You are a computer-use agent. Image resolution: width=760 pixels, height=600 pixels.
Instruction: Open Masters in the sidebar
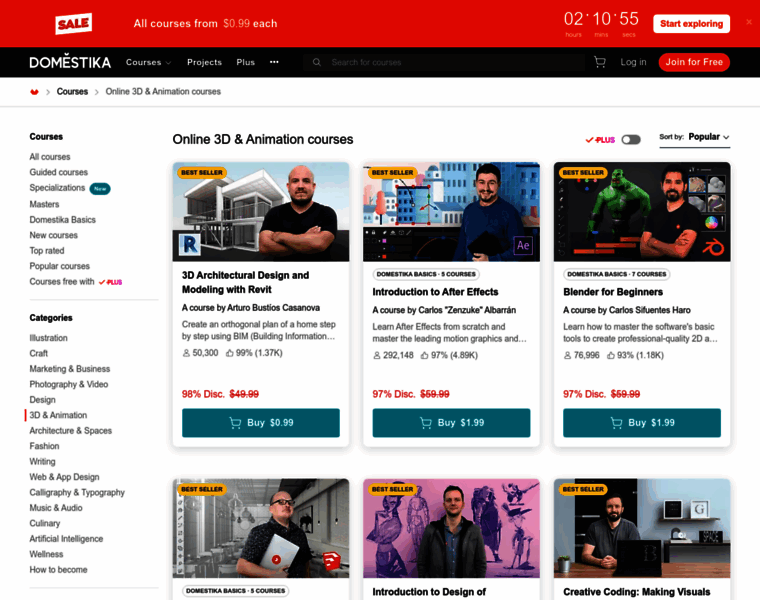44,205
